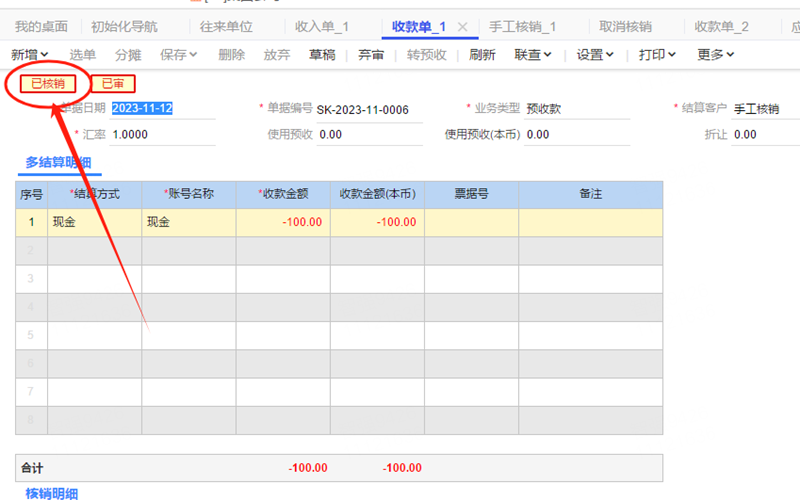Expand the 更多 menu

(716, 55)
